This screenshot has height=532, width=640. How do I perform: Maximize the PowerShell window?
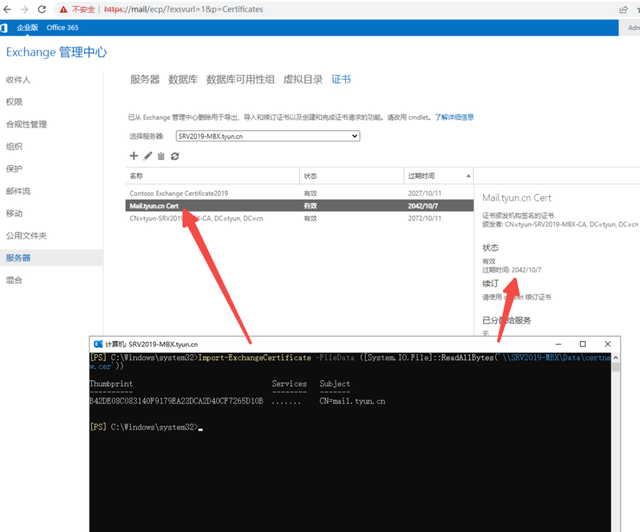pos(583,344)
